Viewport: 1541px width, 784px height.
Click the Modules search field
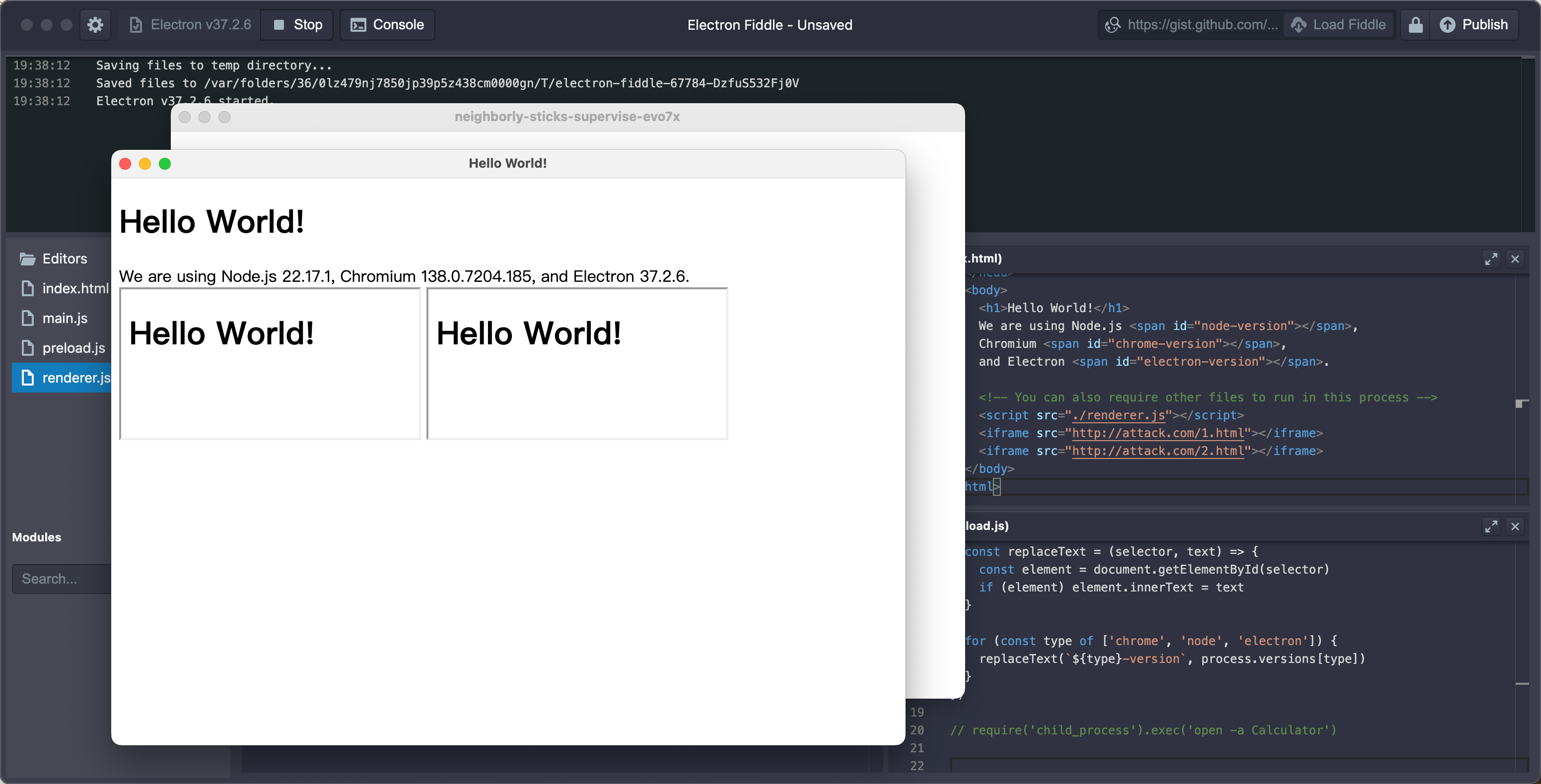62,579
